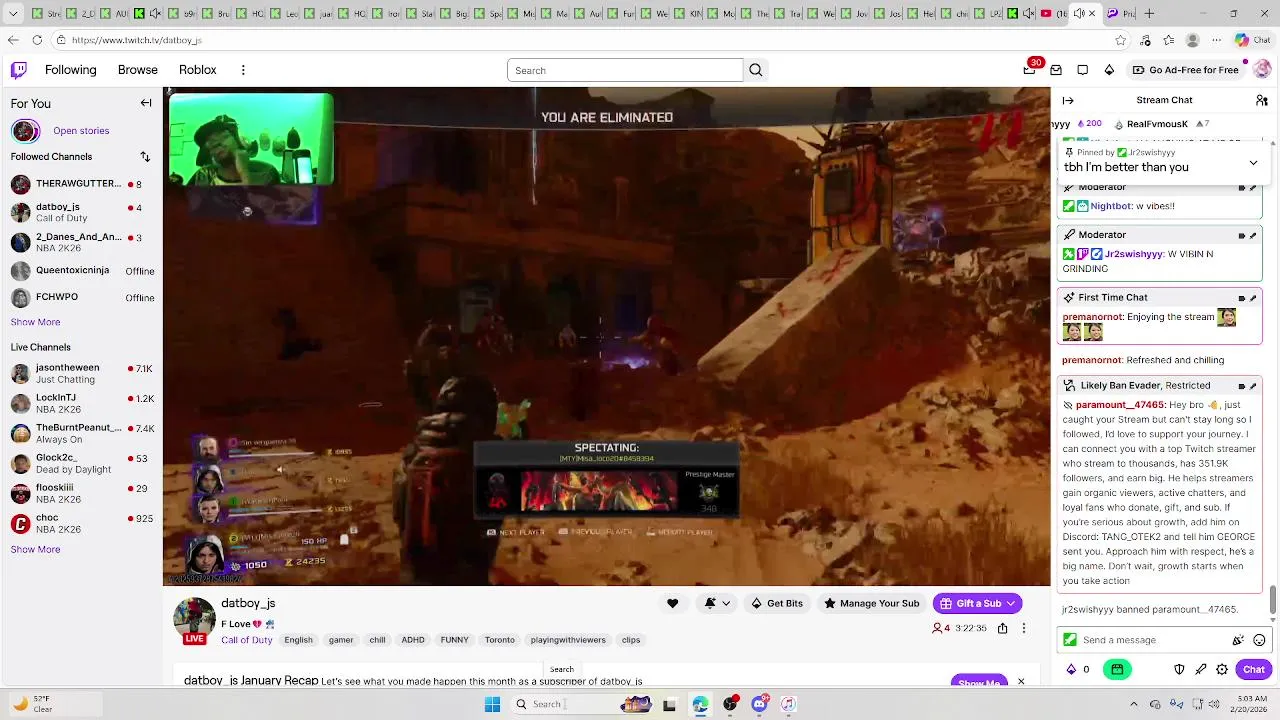The width and height of the screenshot is (1280, 720).
Task: Open the Get Bits diamond icon in top nav
Action: pos(1109,70)
